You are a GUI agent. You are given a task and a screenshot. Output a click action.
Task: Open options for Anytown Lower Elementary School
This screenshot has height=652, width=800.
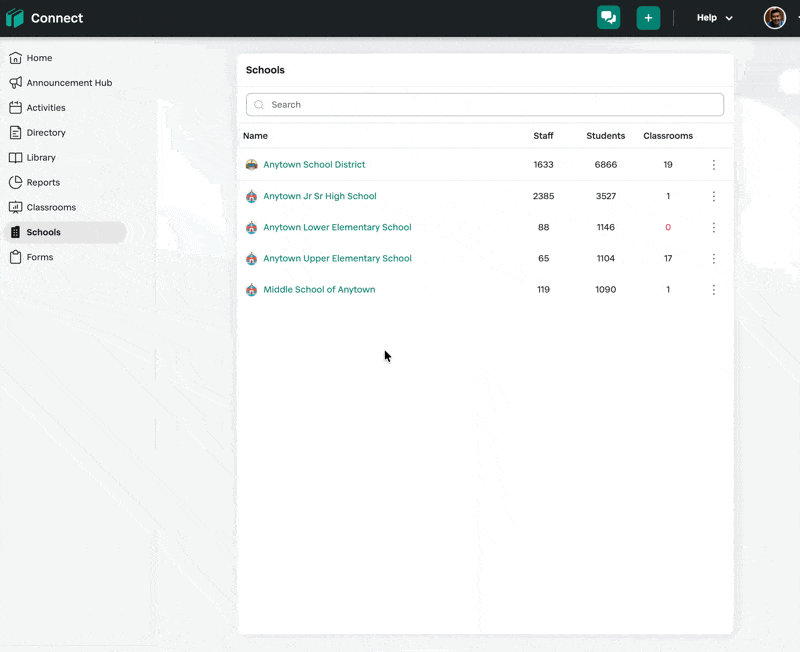click(714, 227)
